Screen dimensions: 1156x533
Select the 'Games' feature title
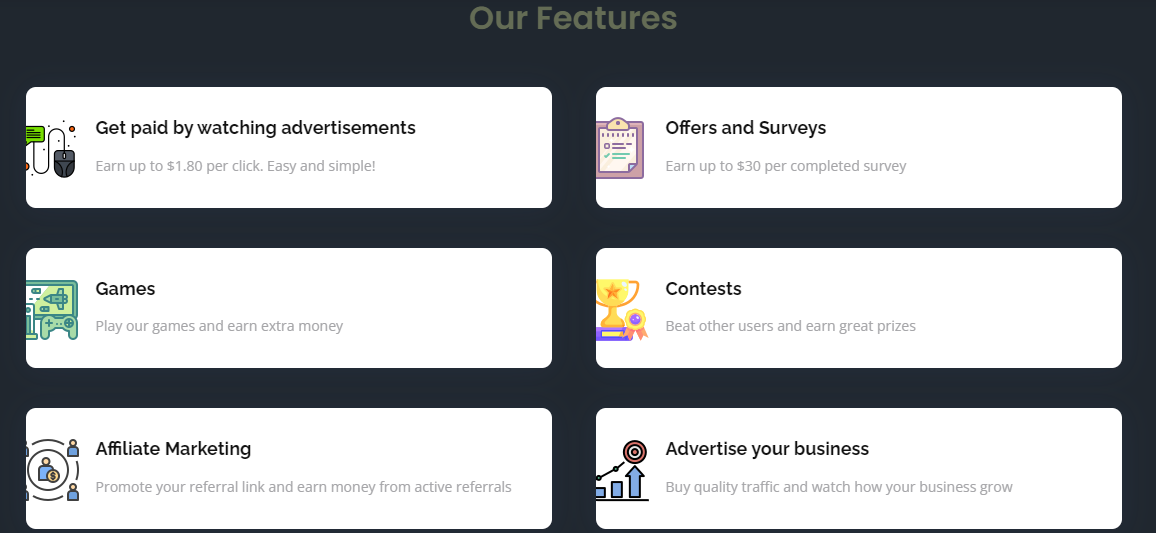125,288
